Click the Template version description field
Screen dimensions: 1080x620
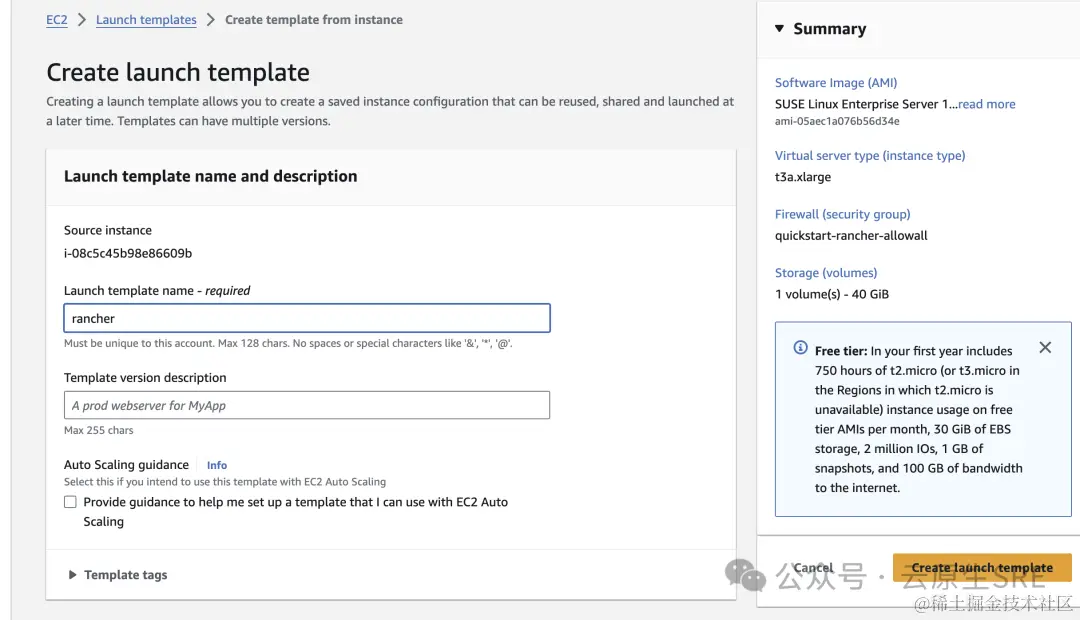[x=306, y=405]
